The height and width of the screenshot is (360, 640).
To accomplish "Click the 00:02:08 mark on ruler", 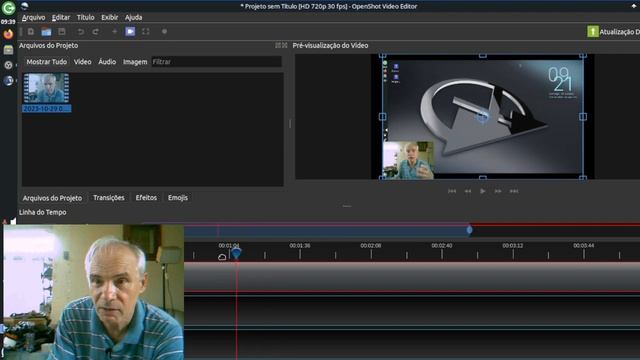I will (x=371, y=246).
